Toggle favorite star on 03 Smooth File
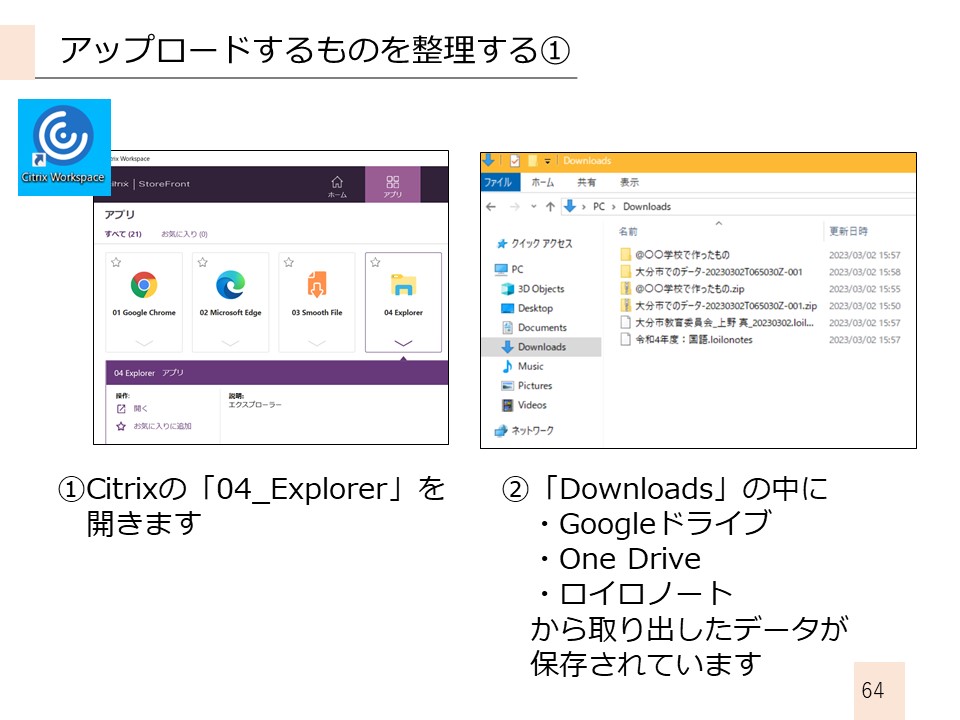Screen dimensions: 960x720 288,262
